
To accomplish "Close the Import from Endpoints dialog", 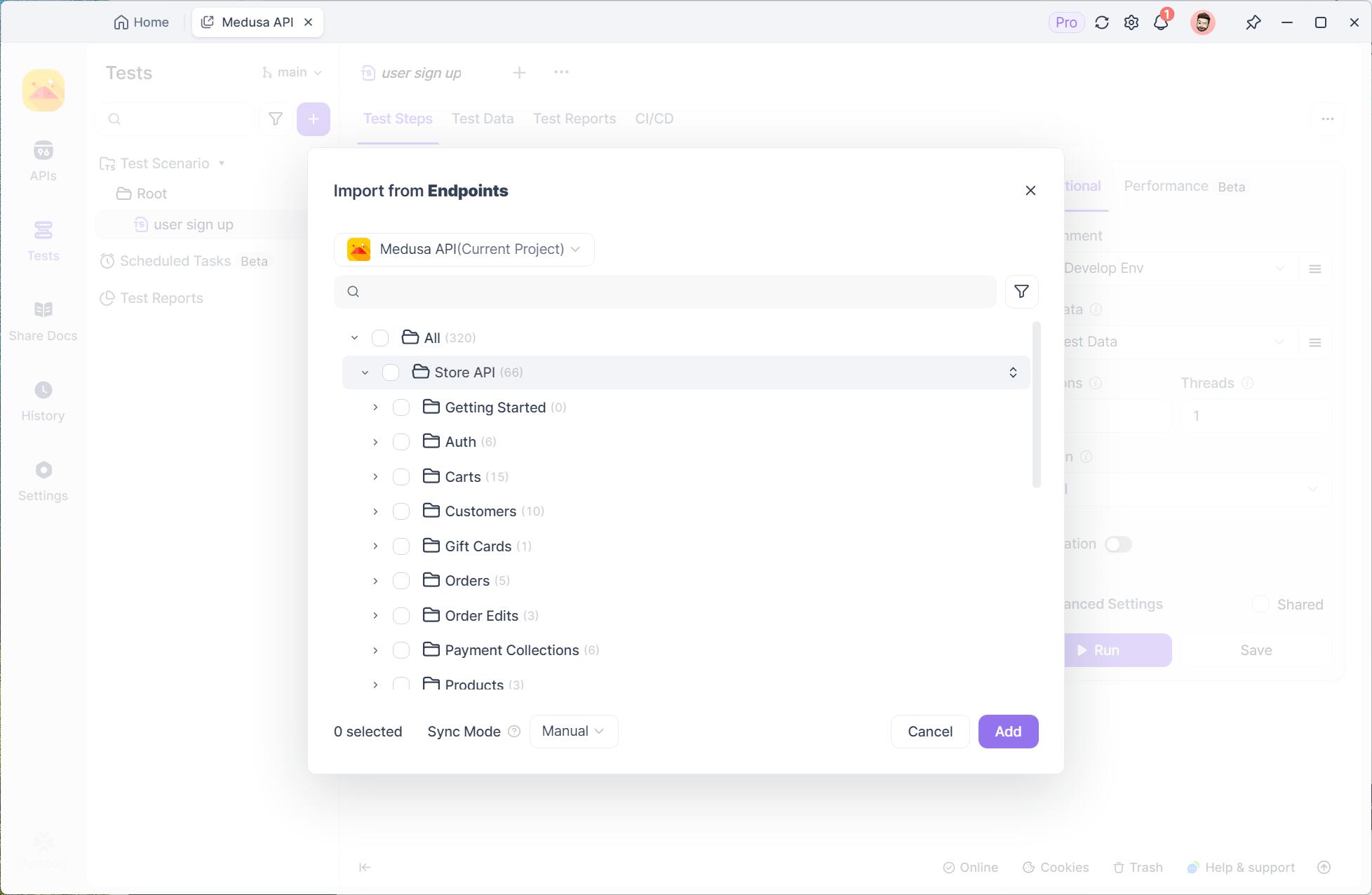I will click(x=1030, y=191).
